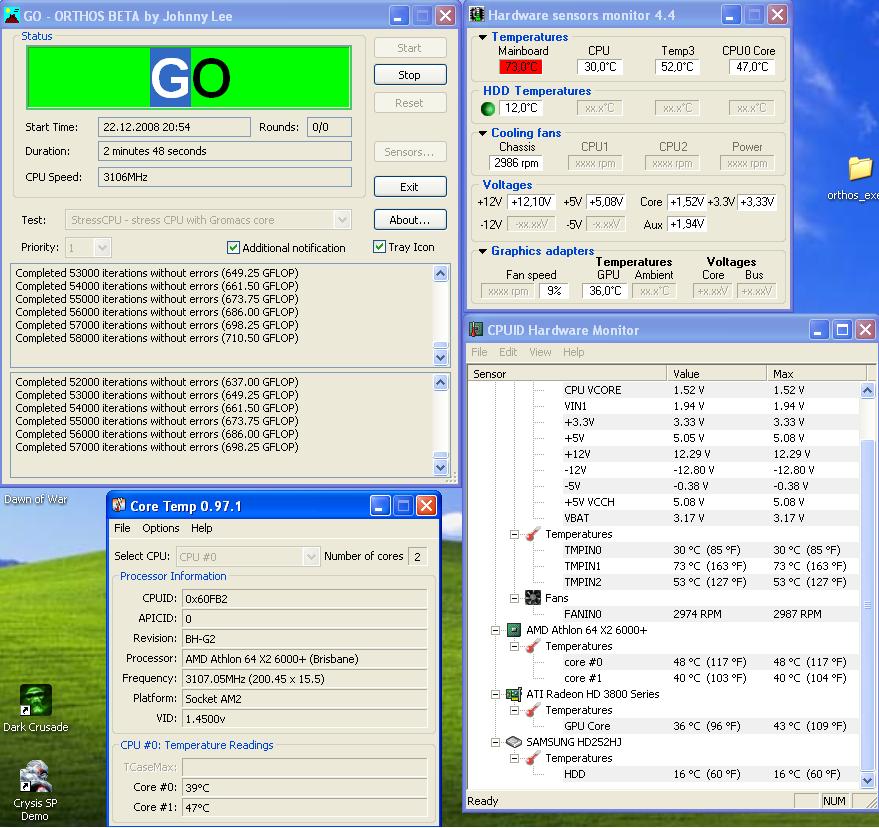Click the ATI Radeon HD 3800 Series icon

[x=513, y=694]
